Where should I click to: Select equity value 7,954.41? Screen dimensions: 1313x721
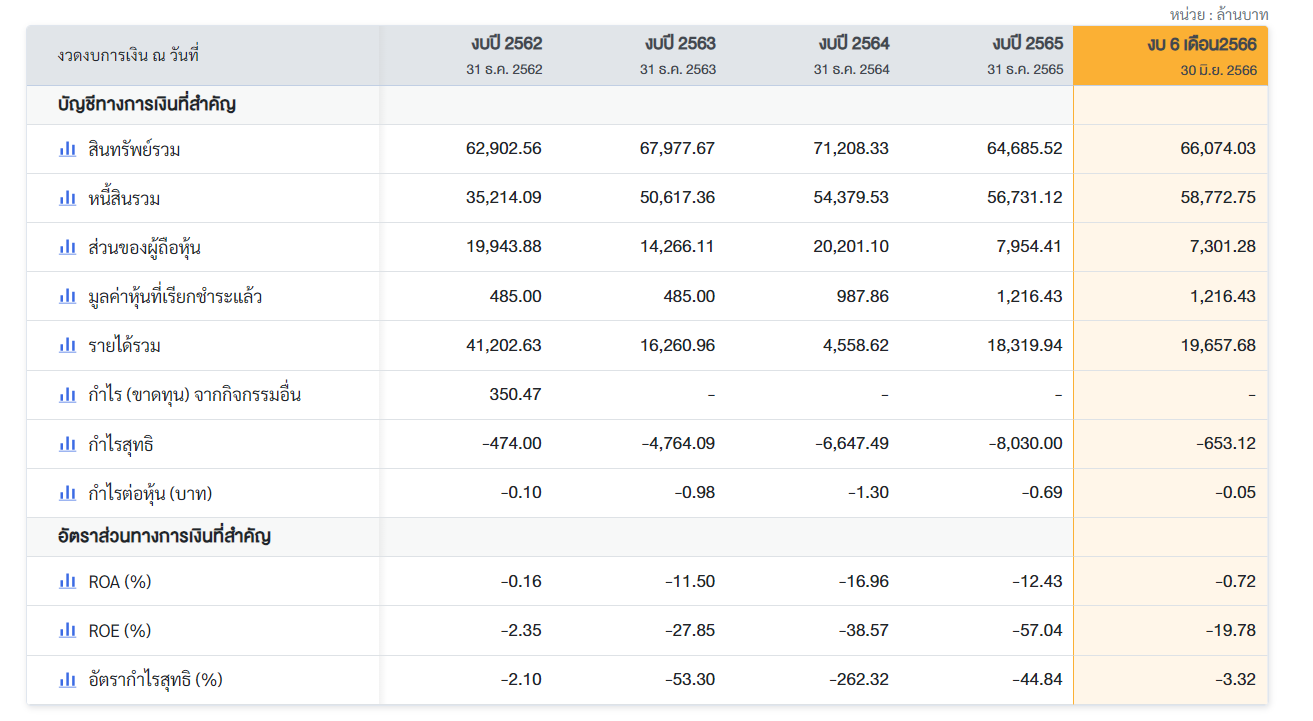1029,247
